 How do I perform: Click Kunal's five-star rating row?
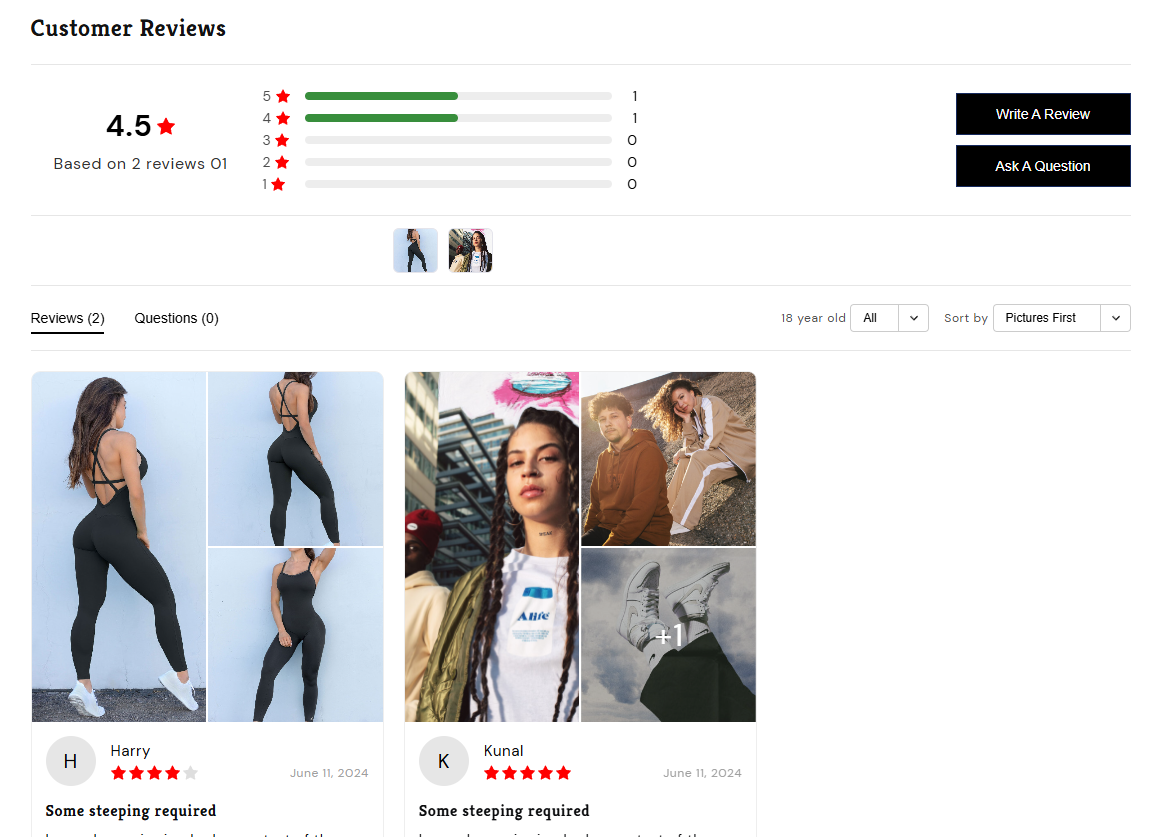527,773
